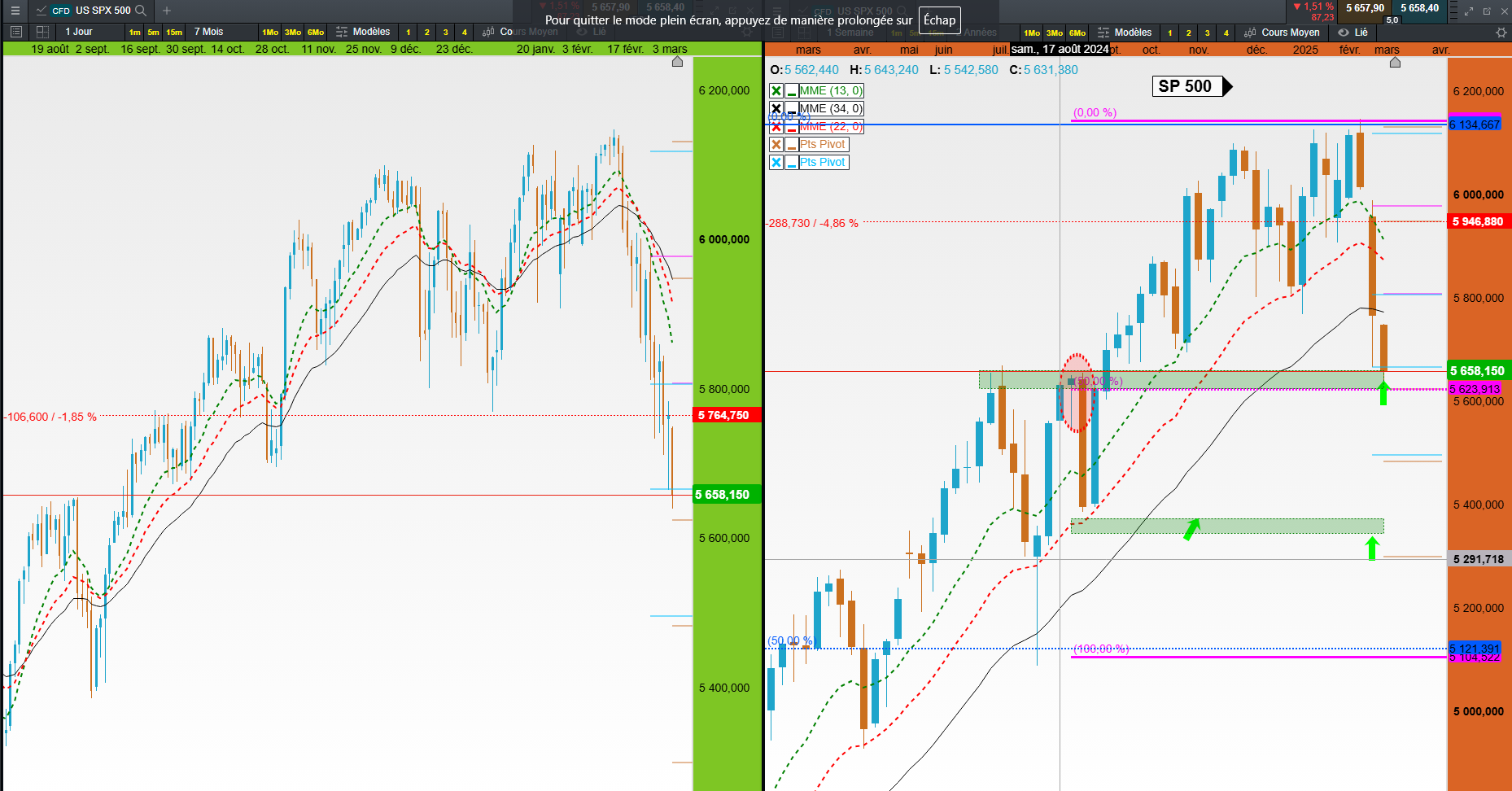Load template 3 in right chart toolbar
The width and height of the screenshot is (1512, 791).
click(1208, 33)
